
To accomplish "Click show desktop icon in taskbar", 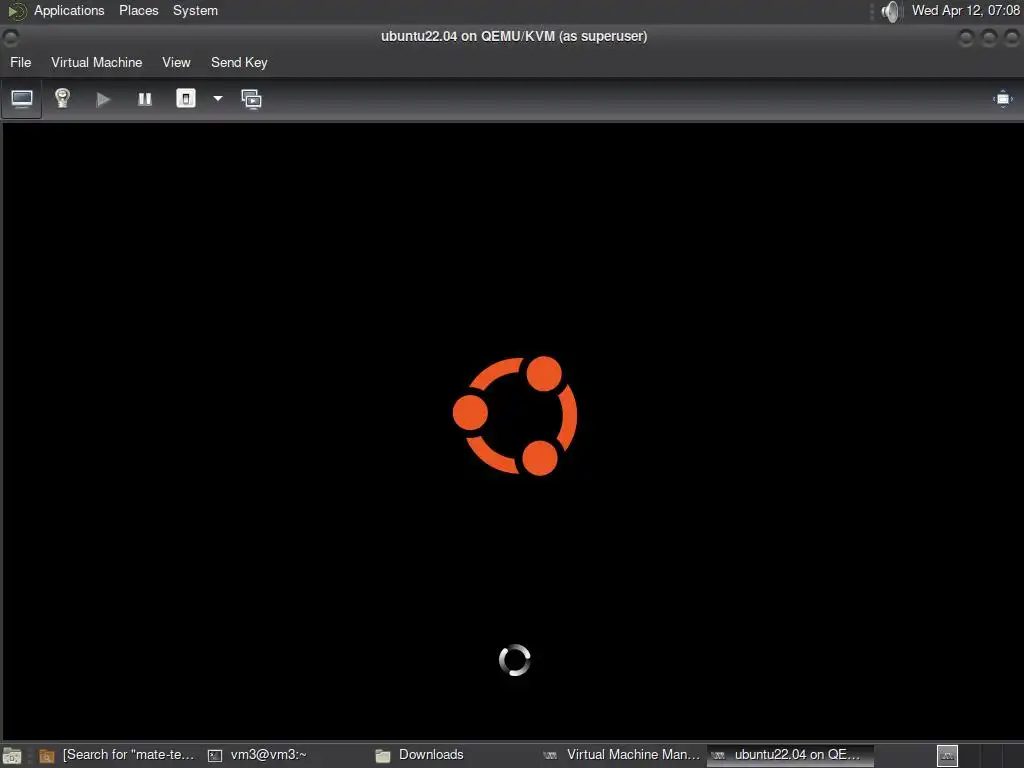I will point(12,756).
